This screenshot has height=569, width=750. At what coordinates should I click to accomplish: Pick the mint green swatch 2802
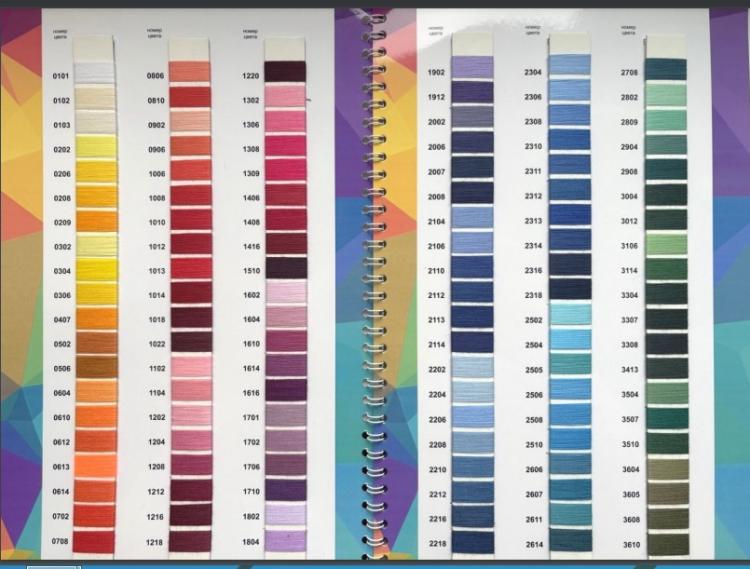click(666, 95)
